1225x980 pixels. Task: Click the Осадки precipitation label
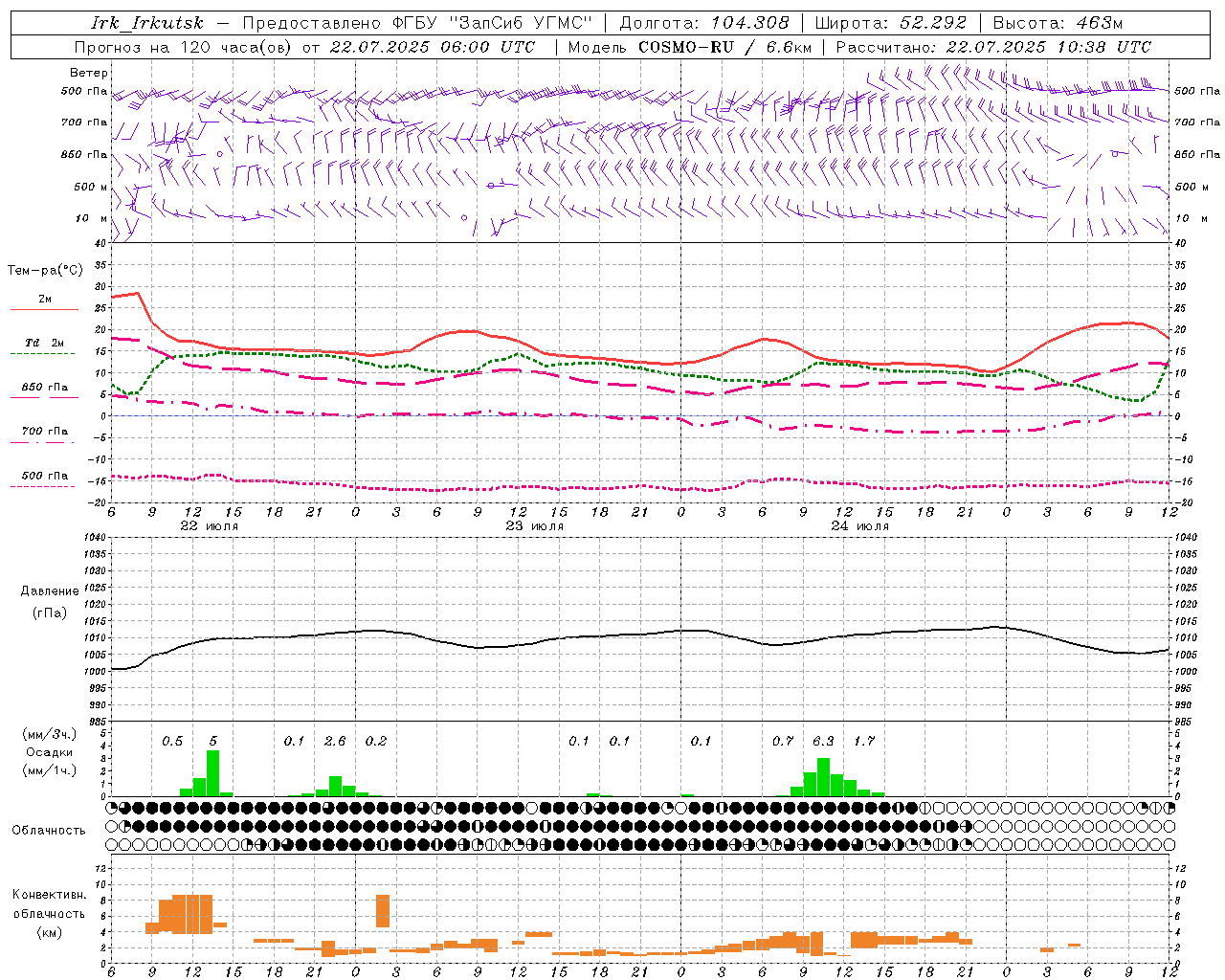click(x=50, y=752)
